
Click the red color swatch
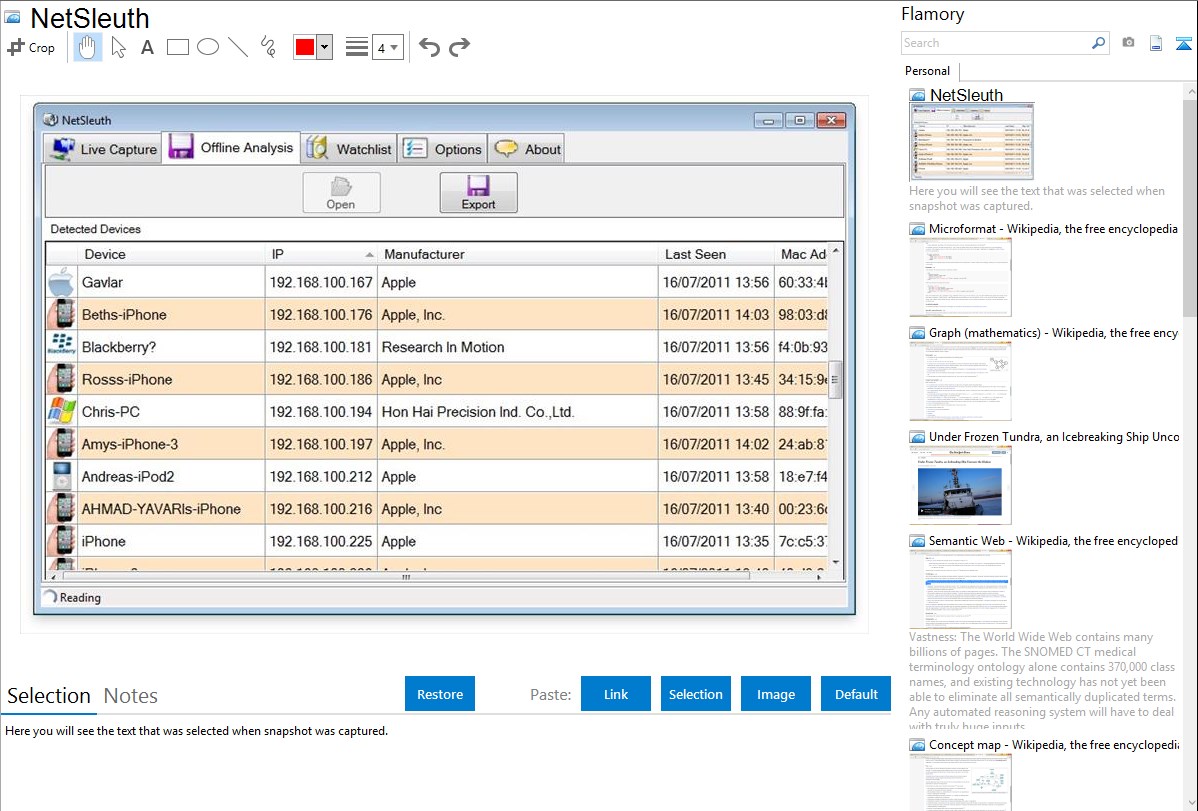pyautogui.click(x=305, y=47)
